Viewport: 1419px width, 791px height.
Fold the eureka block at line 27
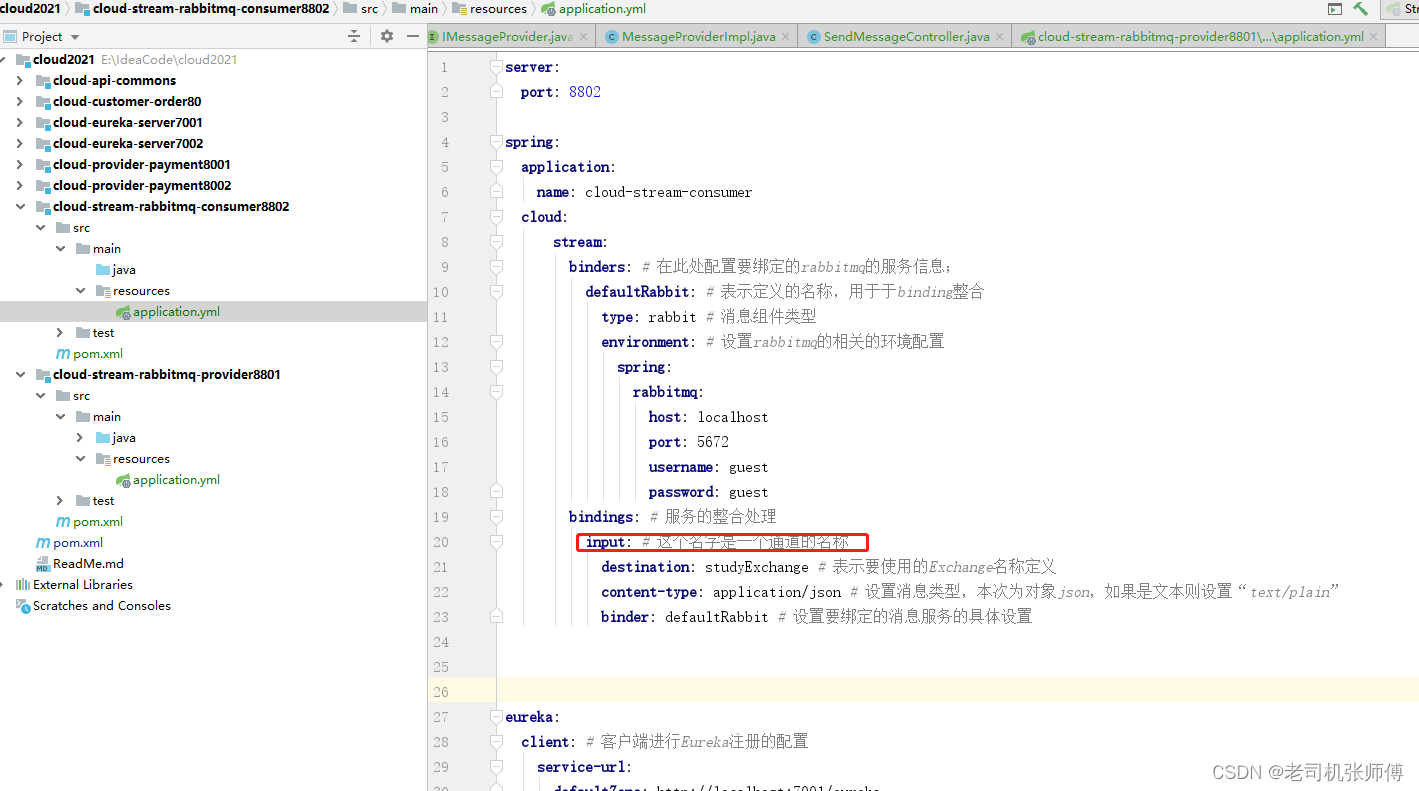tap(496, 717)
